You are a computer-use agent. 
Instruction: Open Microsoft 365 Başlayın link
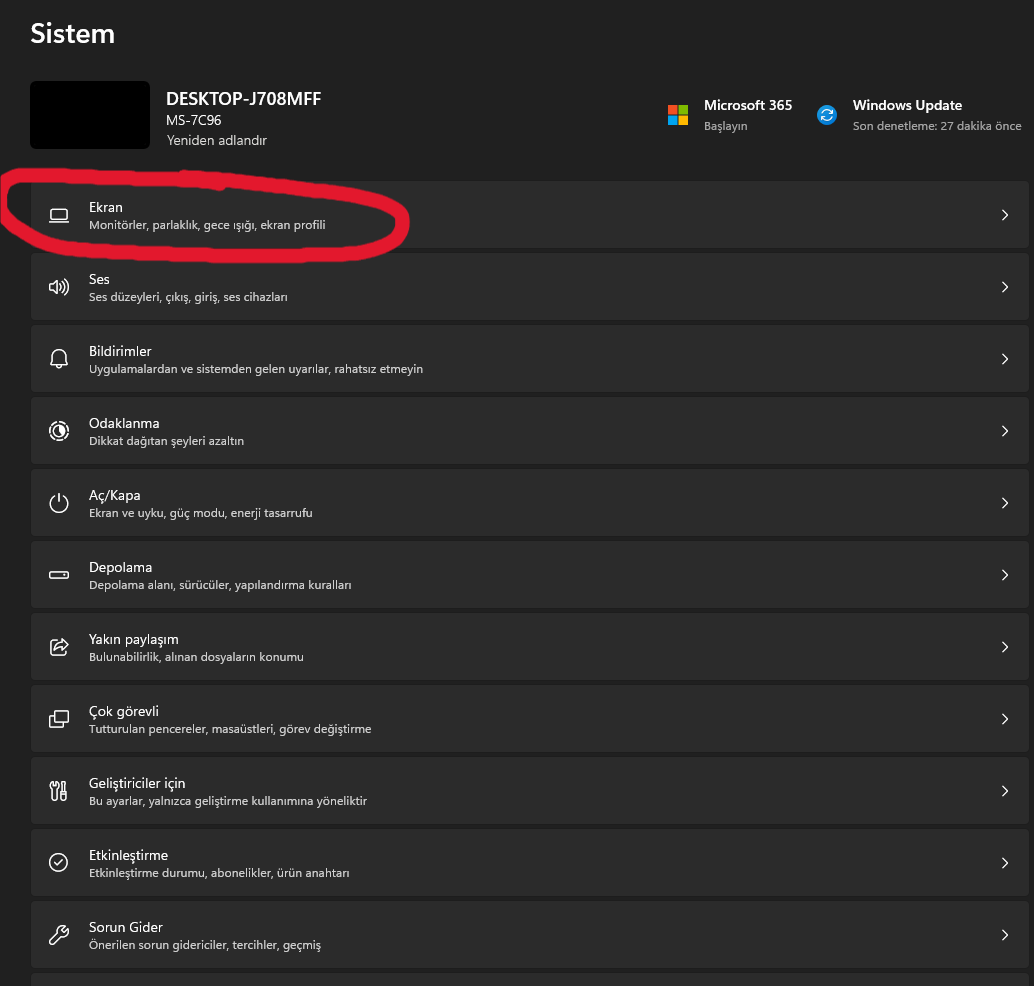[725, 126]
